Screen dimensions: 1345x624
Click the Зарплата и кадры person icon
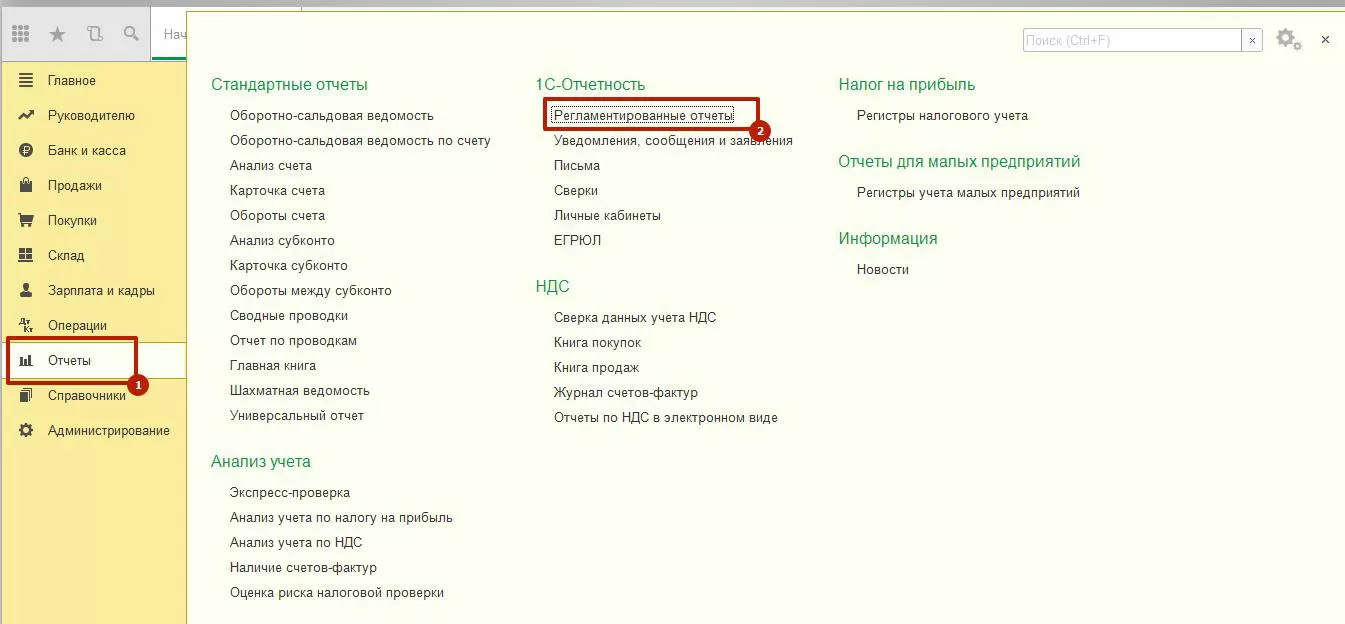[x=27, y=290]
